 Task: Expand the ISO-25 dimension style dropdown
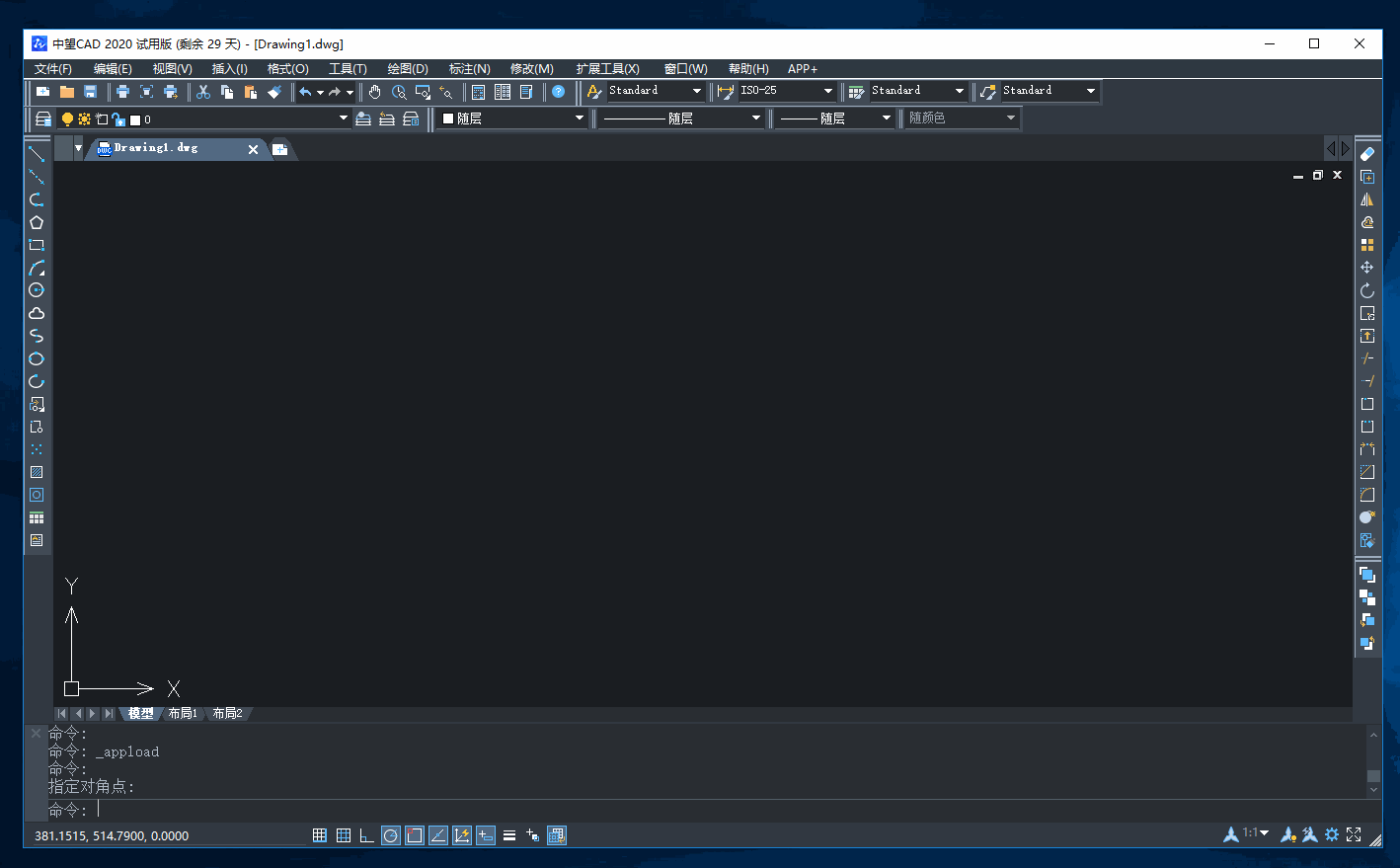[x=827, y=91]
